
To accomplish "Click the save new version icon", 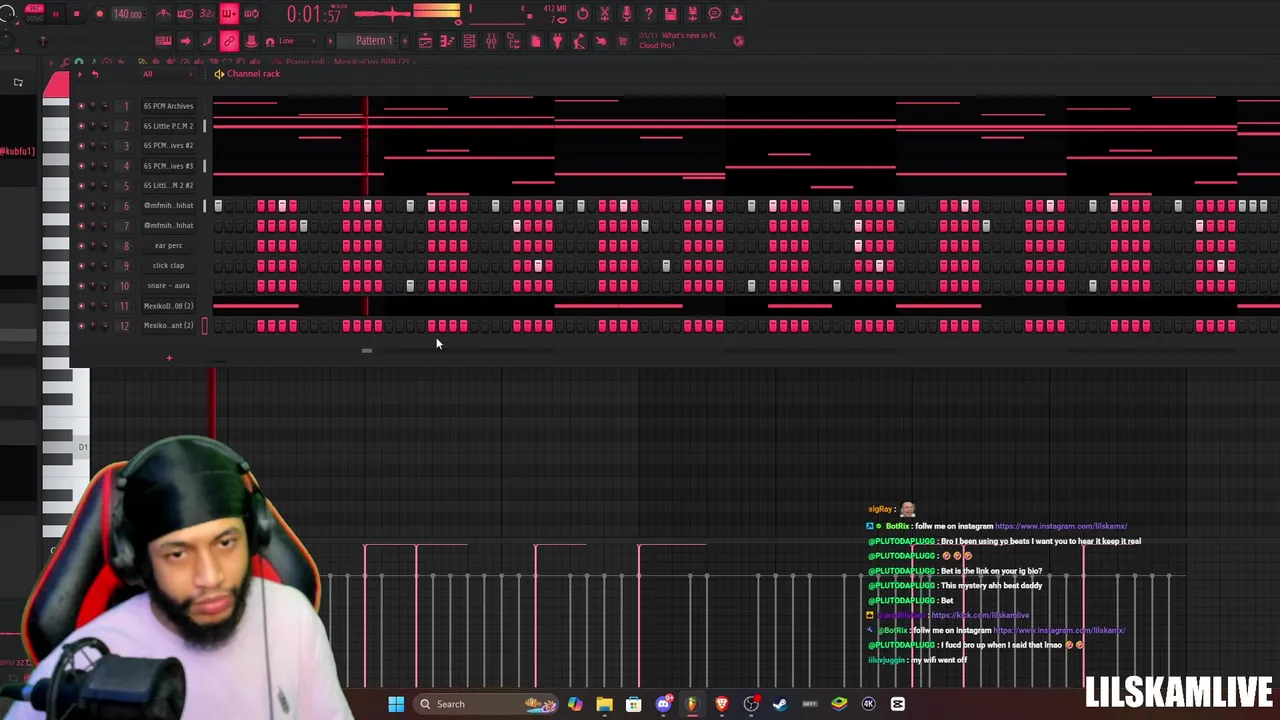I will pos(692,14).
